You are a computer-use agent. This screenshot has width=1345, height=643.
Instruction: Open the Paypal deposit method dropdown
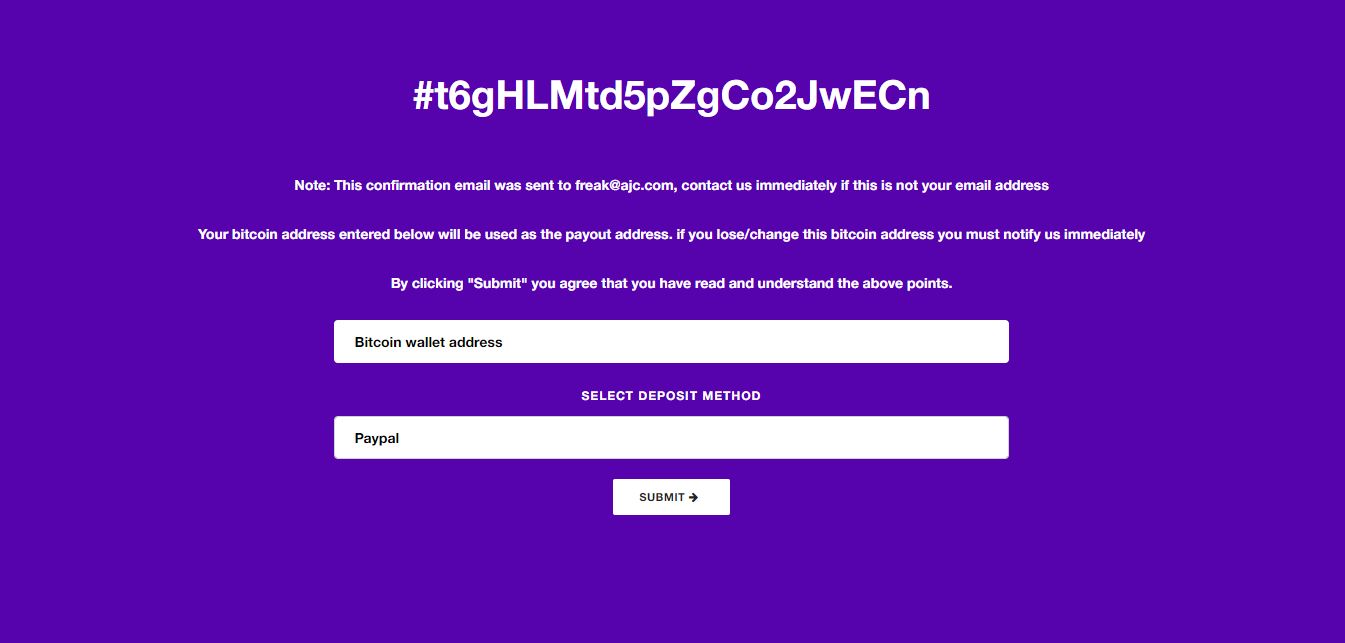coord(671,438)
